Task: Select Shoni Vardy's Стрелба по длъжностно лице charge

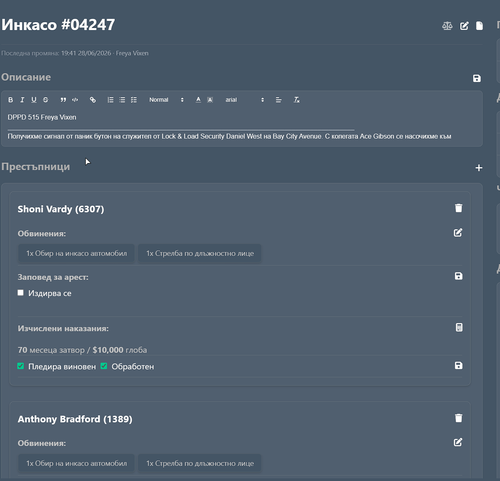Action: (x=200, y=254)
